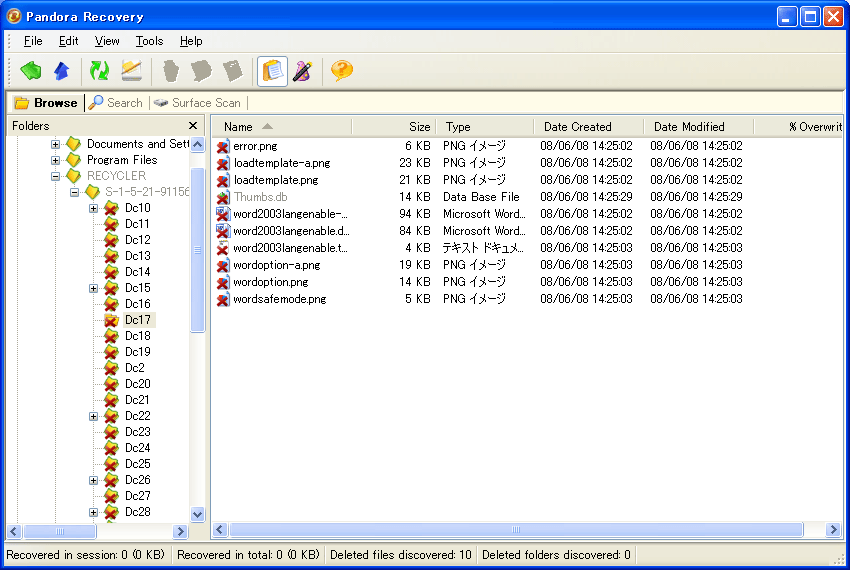850x570 pixels.
Task: Select the wordoption-a.png file
Action: click(x=276, y=265)
